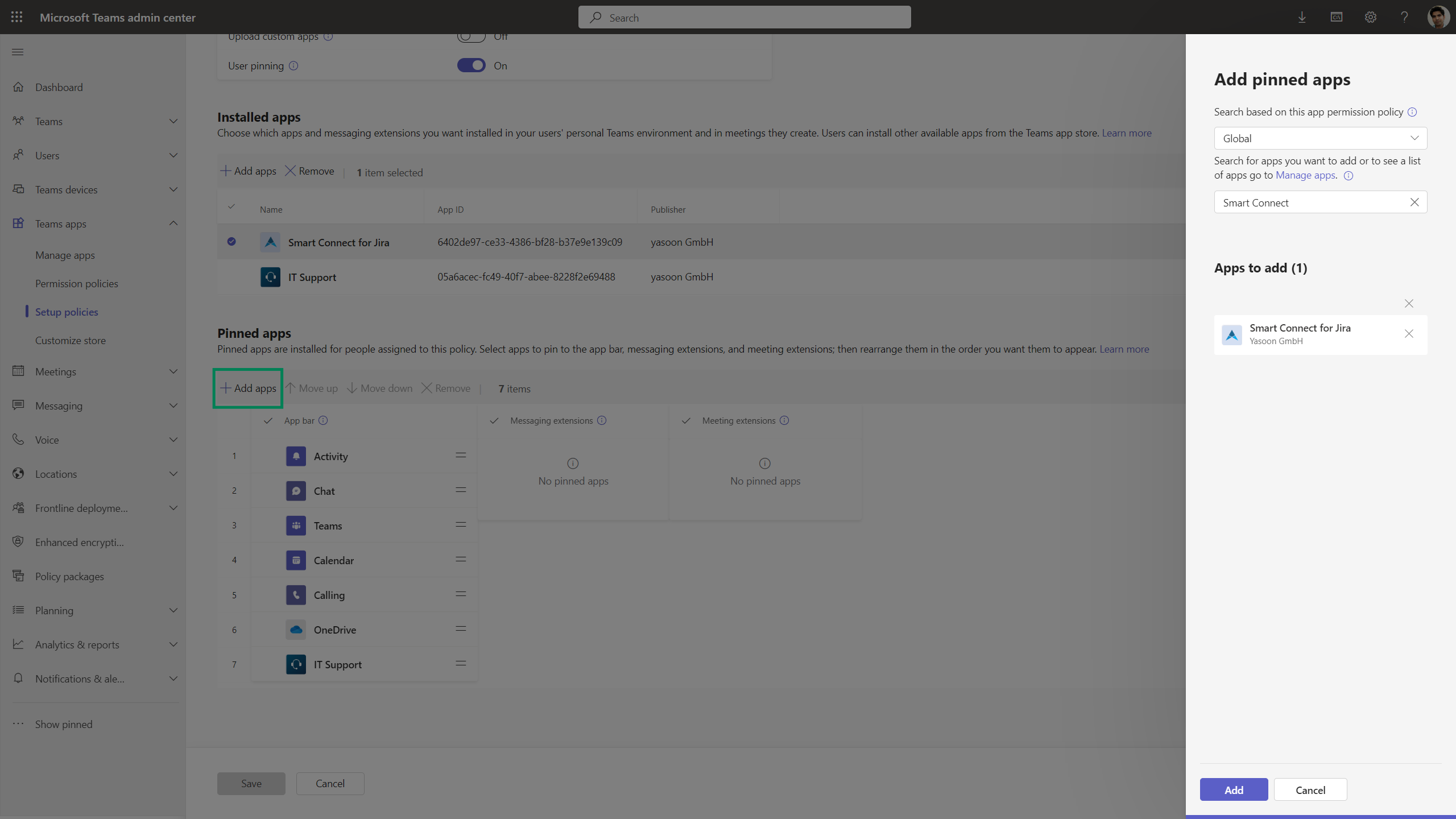Click the Add button in the panel
This screenshot has width=1456, height=819.
tap(1233, 789)
